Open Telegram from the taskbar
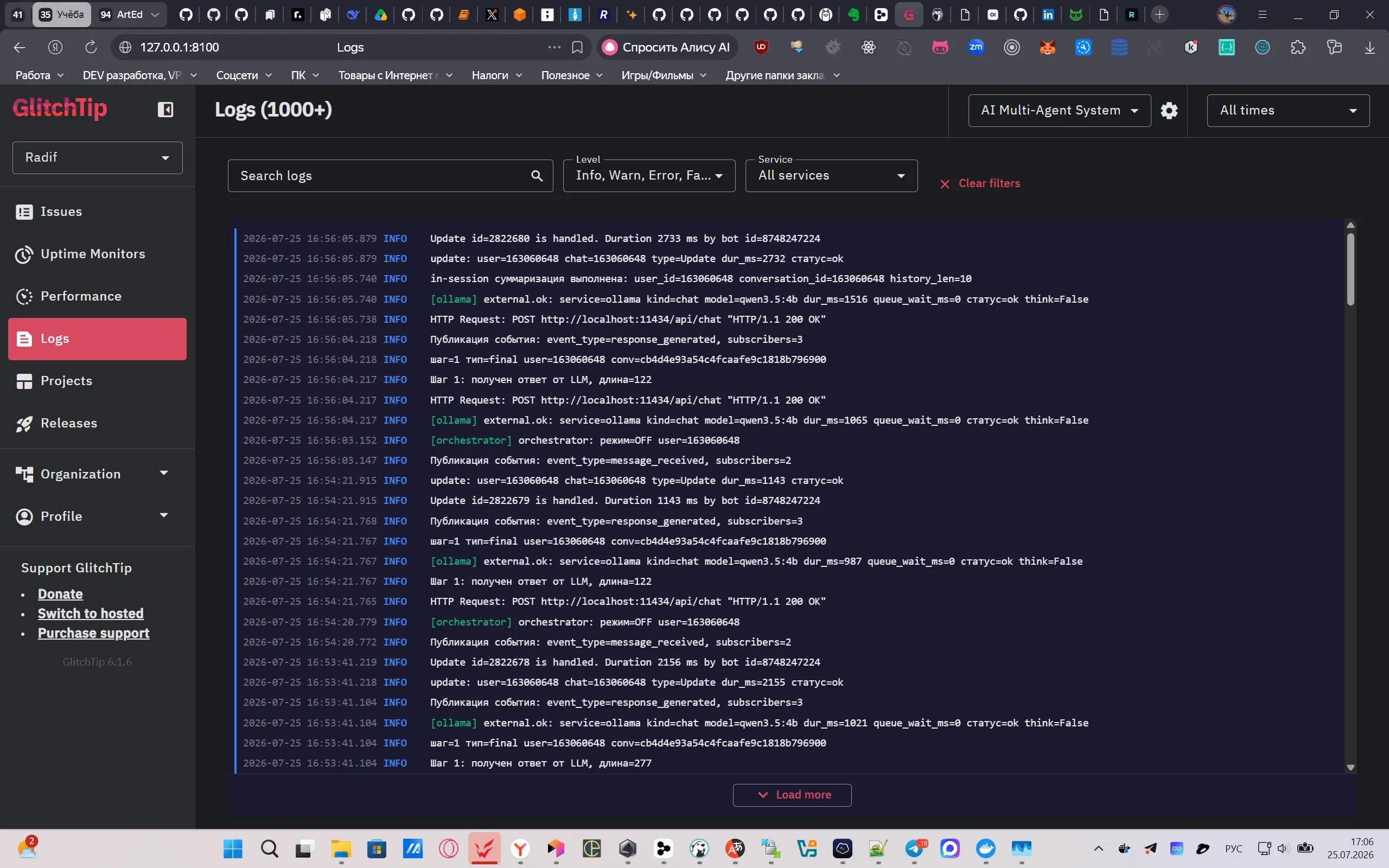This screenshot has width=1389, height=868. point(915,848)
